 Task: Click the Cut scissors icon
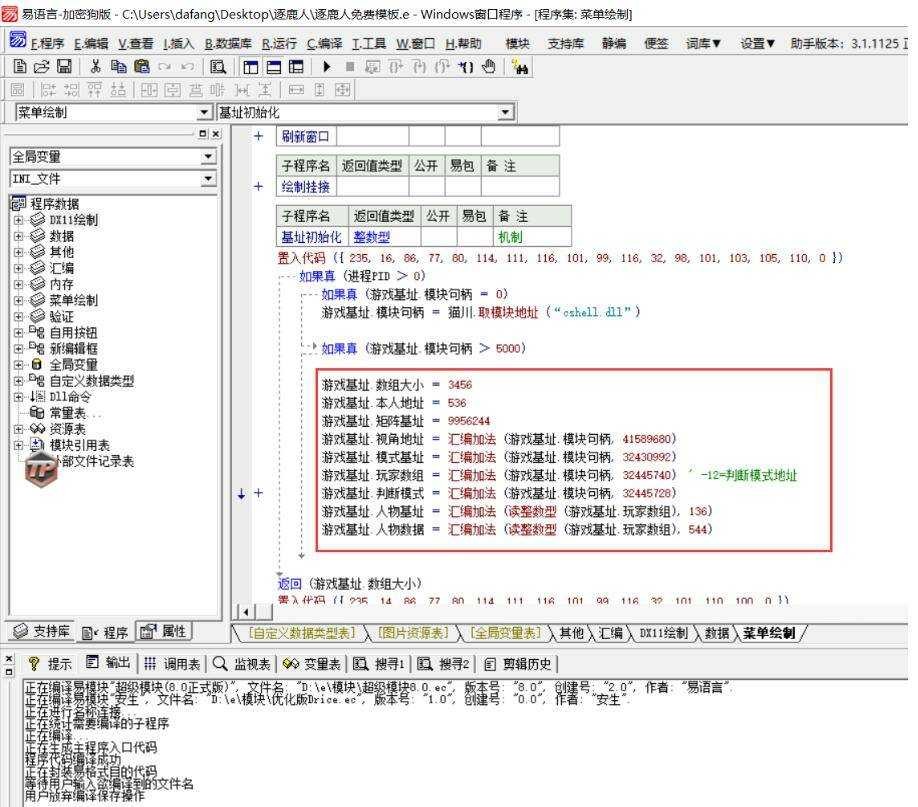95,67
